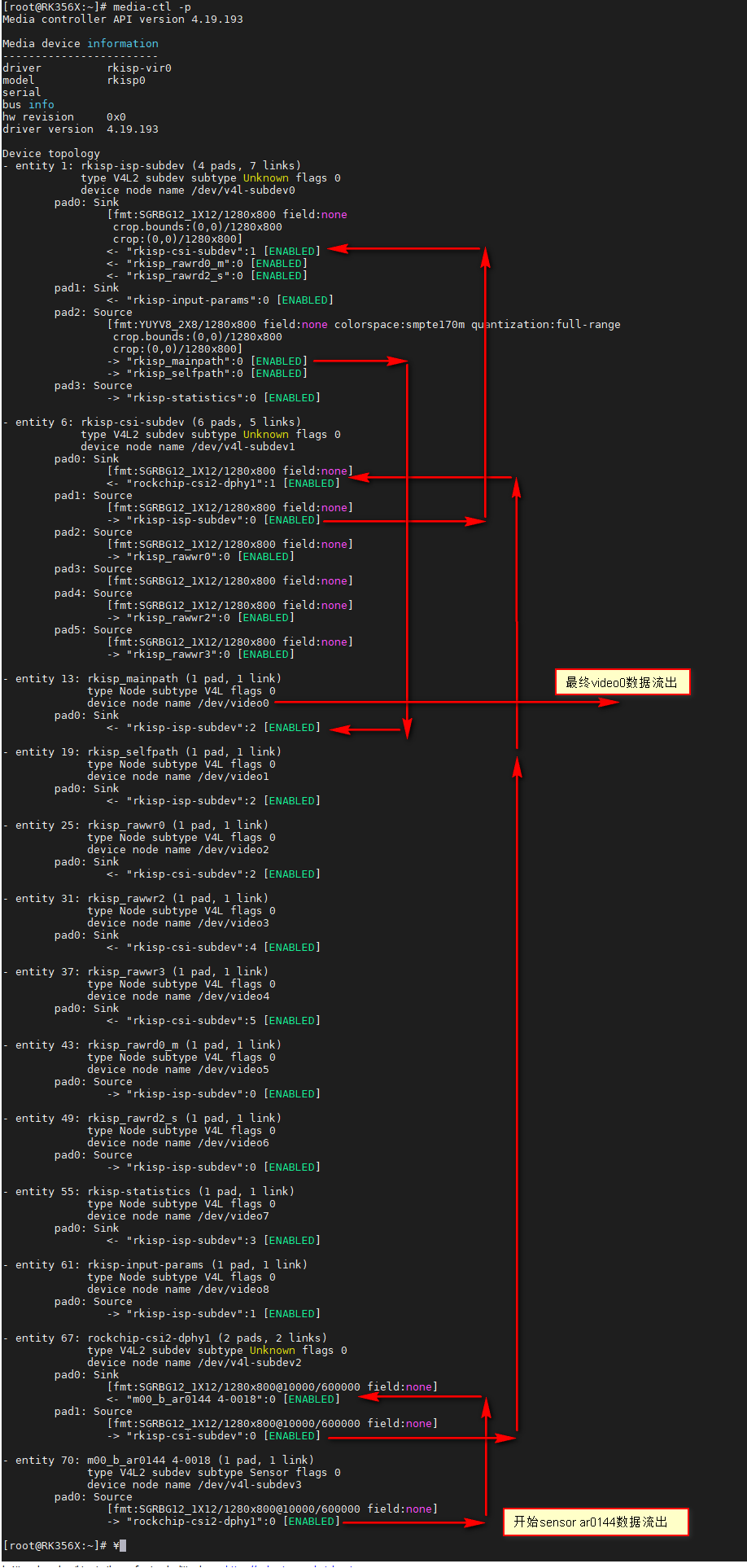This screenshot has width=747, height=1568.
Task: Select device node '/dev/video7'
Action: [x=234, y=1215]
